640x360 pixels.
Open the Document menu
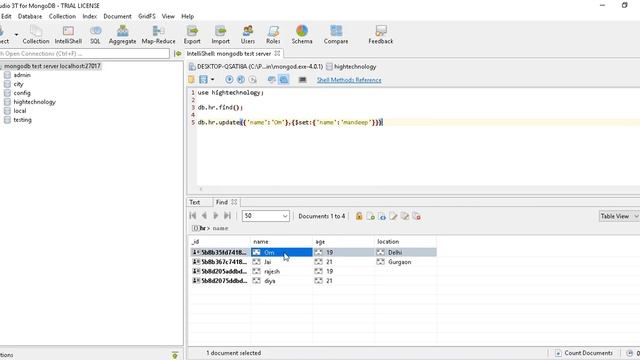pyautogui.click(x=117, y=16)
